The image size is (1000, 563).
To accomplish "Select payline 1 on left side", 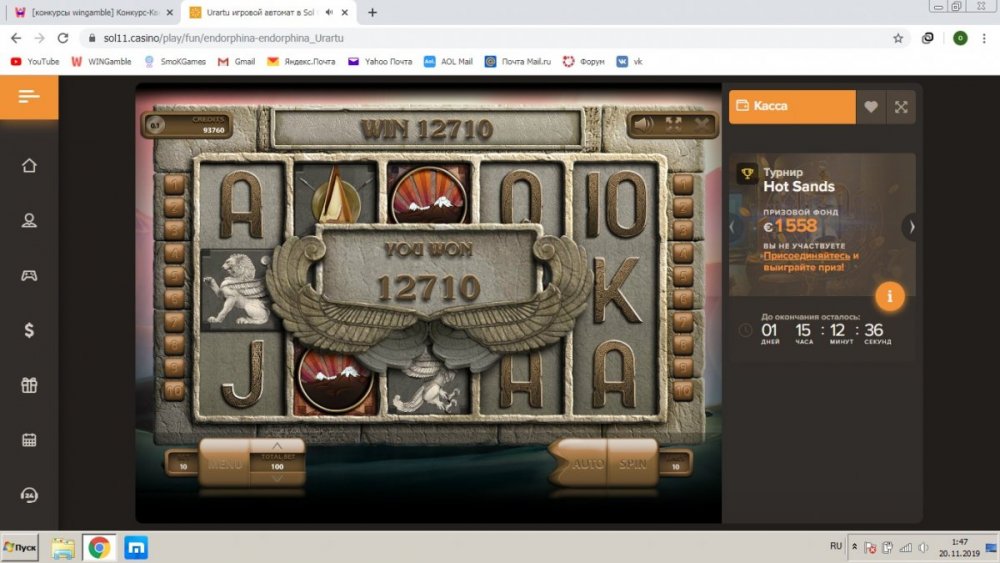I will click(x=175, y=184).
